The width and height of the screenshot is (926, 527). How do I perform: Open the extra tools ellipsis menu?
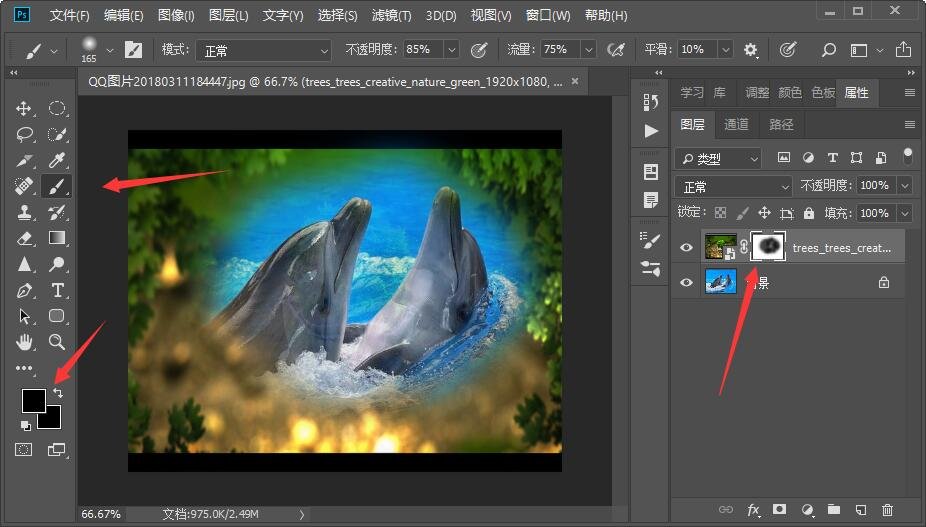pyautogui.click(x=24, y=367)
